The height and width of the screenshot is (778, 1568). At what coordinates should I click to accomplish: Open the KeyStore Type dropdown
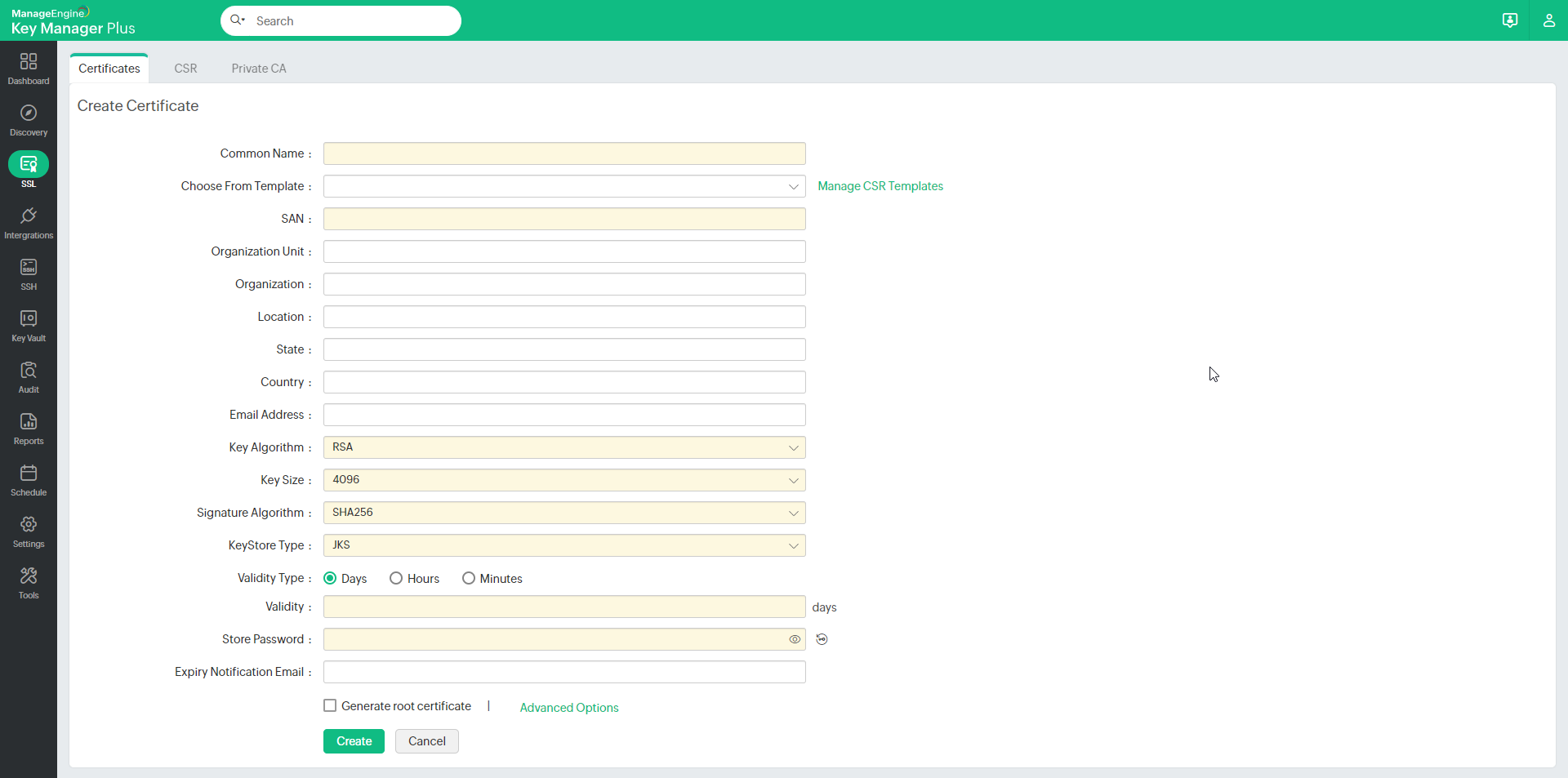pos(564,545)
